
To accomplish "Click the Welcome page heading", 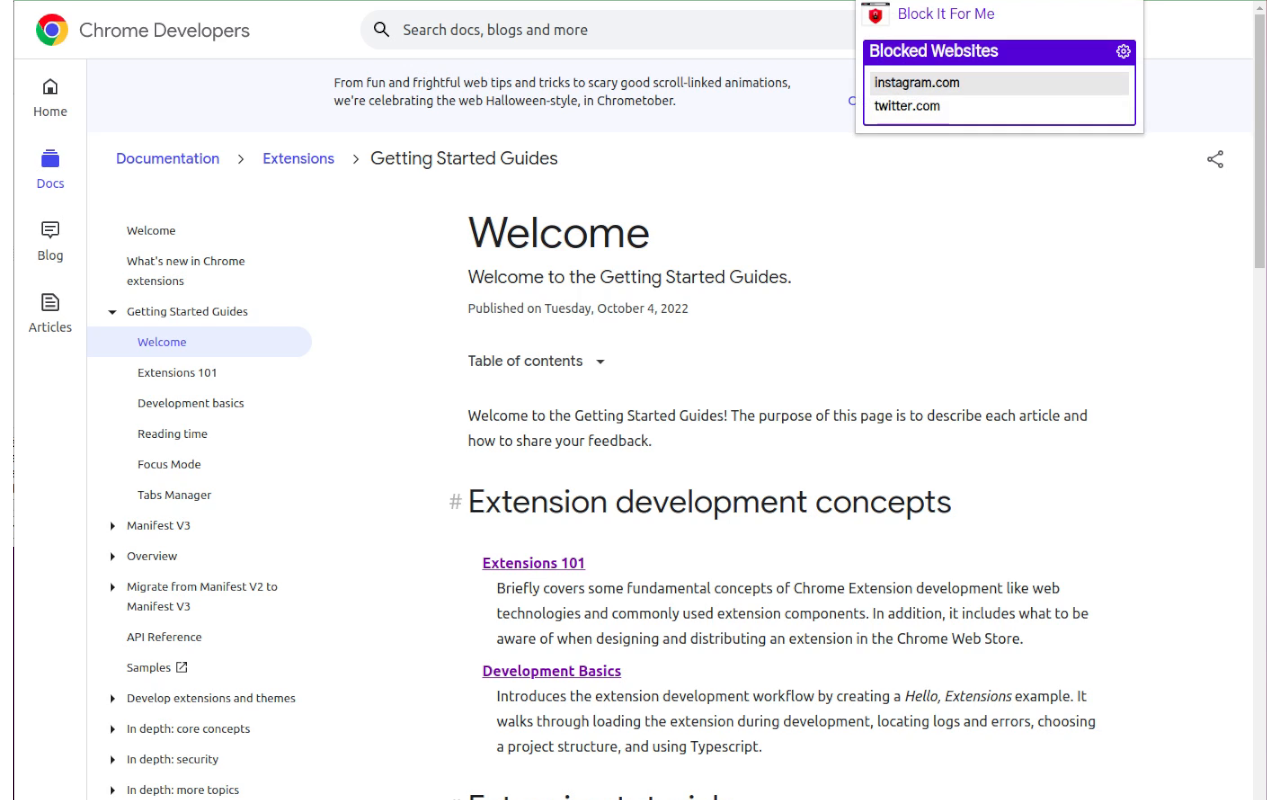I will (x=559, y=233).
